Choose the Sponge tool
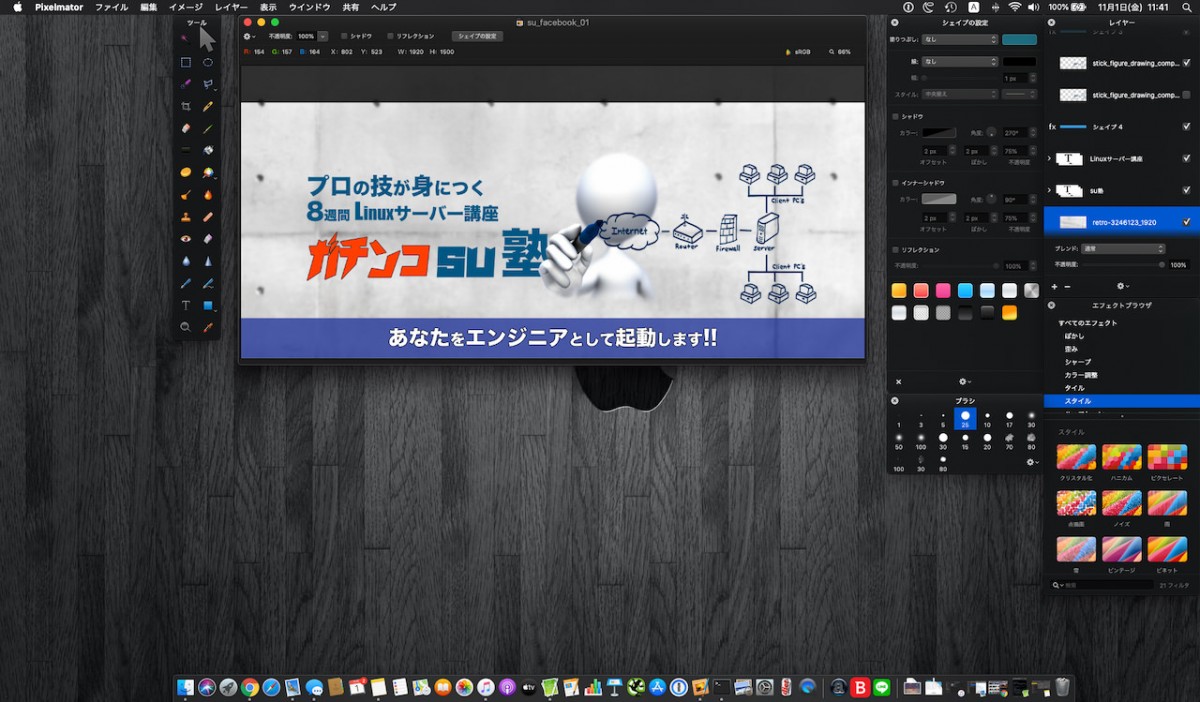Screen dimensions: 1200x702 [185, 172]
